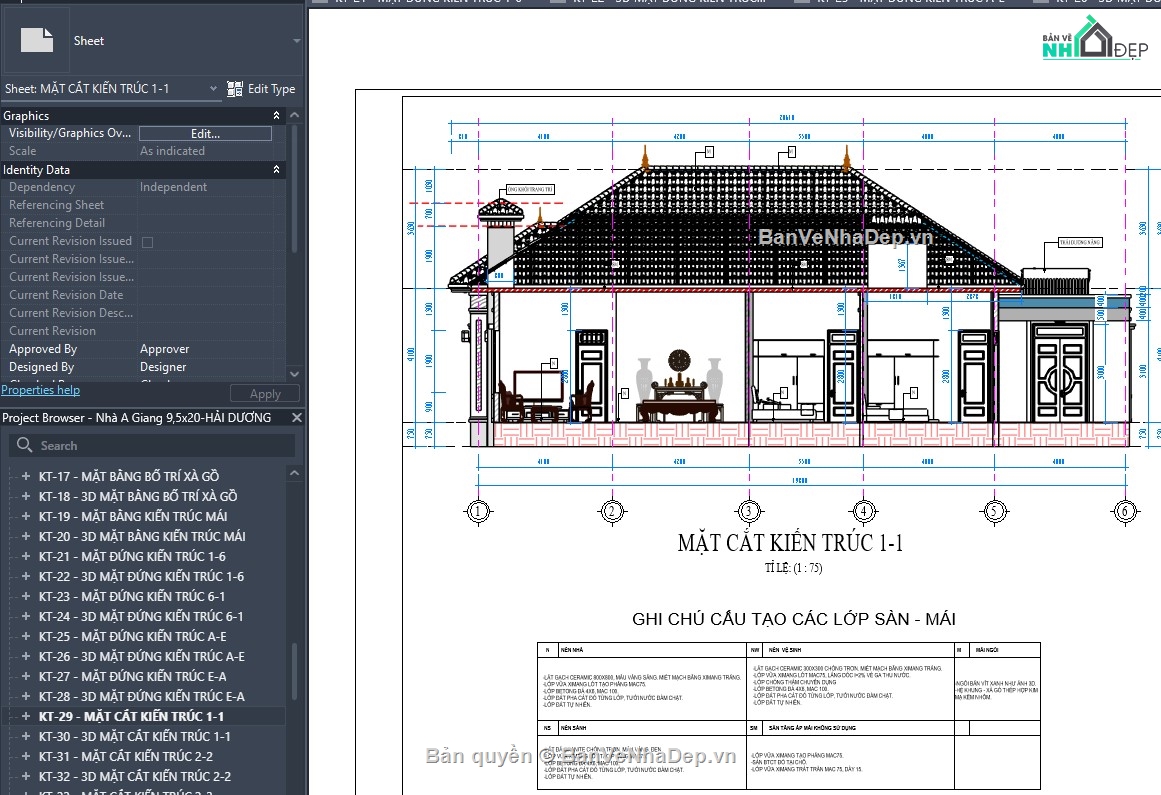The height and width of the screenshot is (795, 1161).
Task: Click the Sheet type icon in Properties
Action: (37, 40)
